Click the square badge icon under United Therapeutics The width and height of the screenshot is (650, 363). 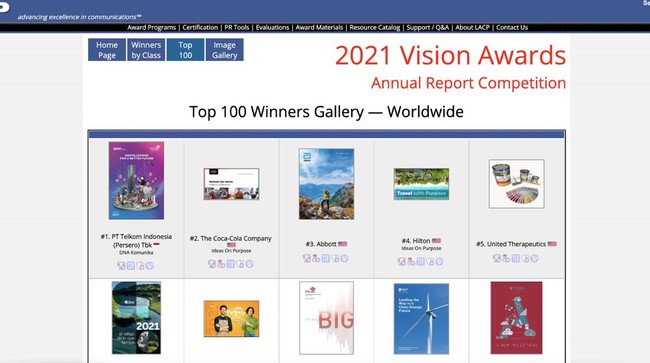click(x=515, y=259)
